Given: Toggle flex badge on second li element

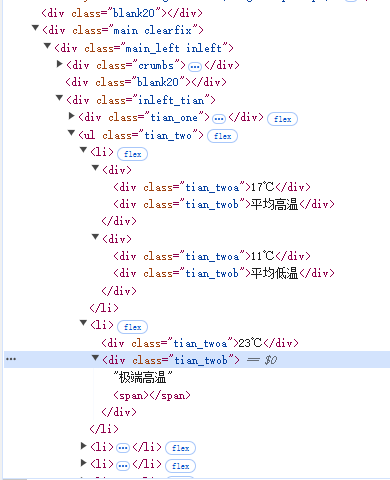Looking at the screenshot, I should [132, 327].
